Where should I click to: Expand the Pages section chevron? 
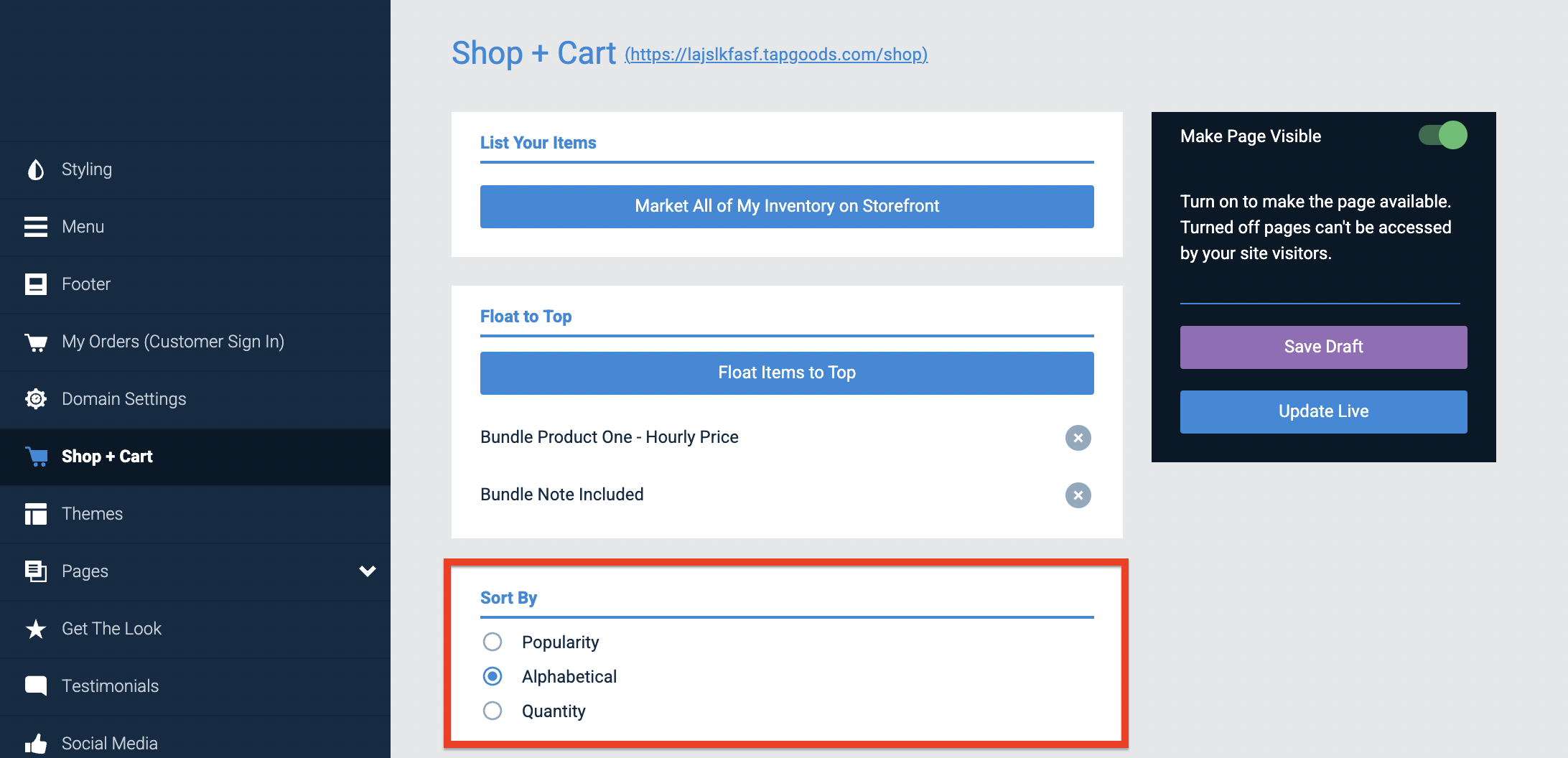[368, 571]
